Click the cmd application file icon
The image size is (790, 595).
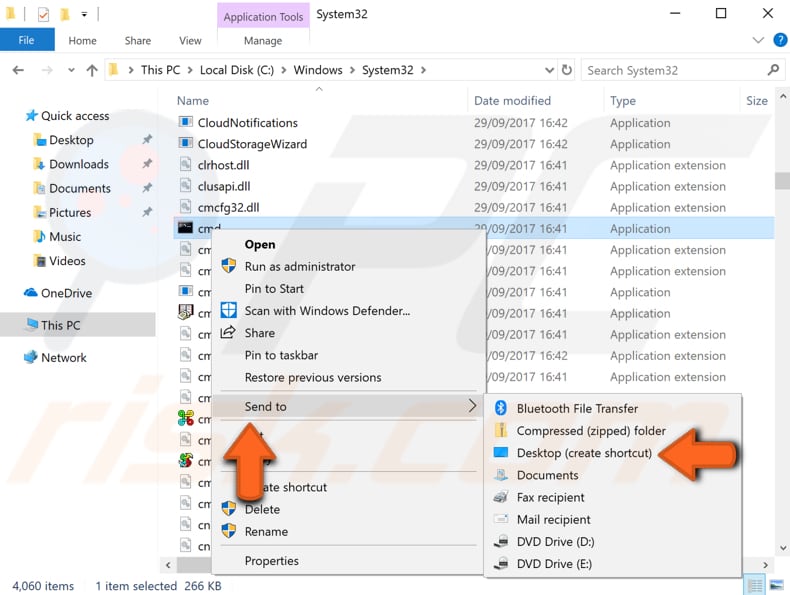click(x=185, y=228)
